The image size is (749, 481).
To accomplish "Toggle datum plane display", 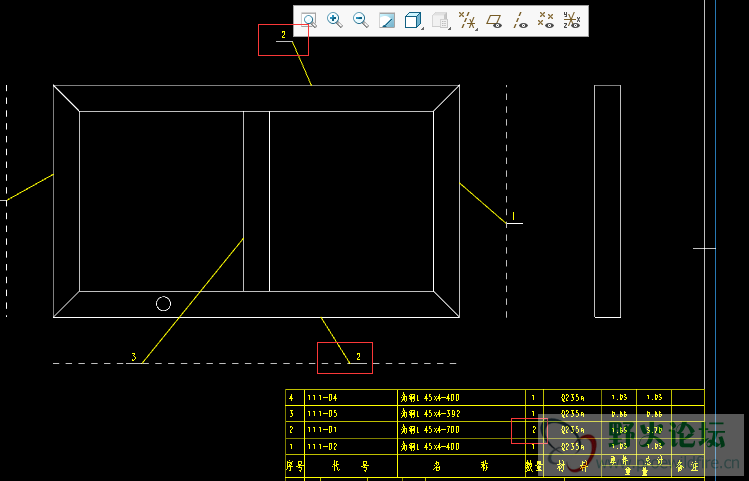I will click(494, 21).
